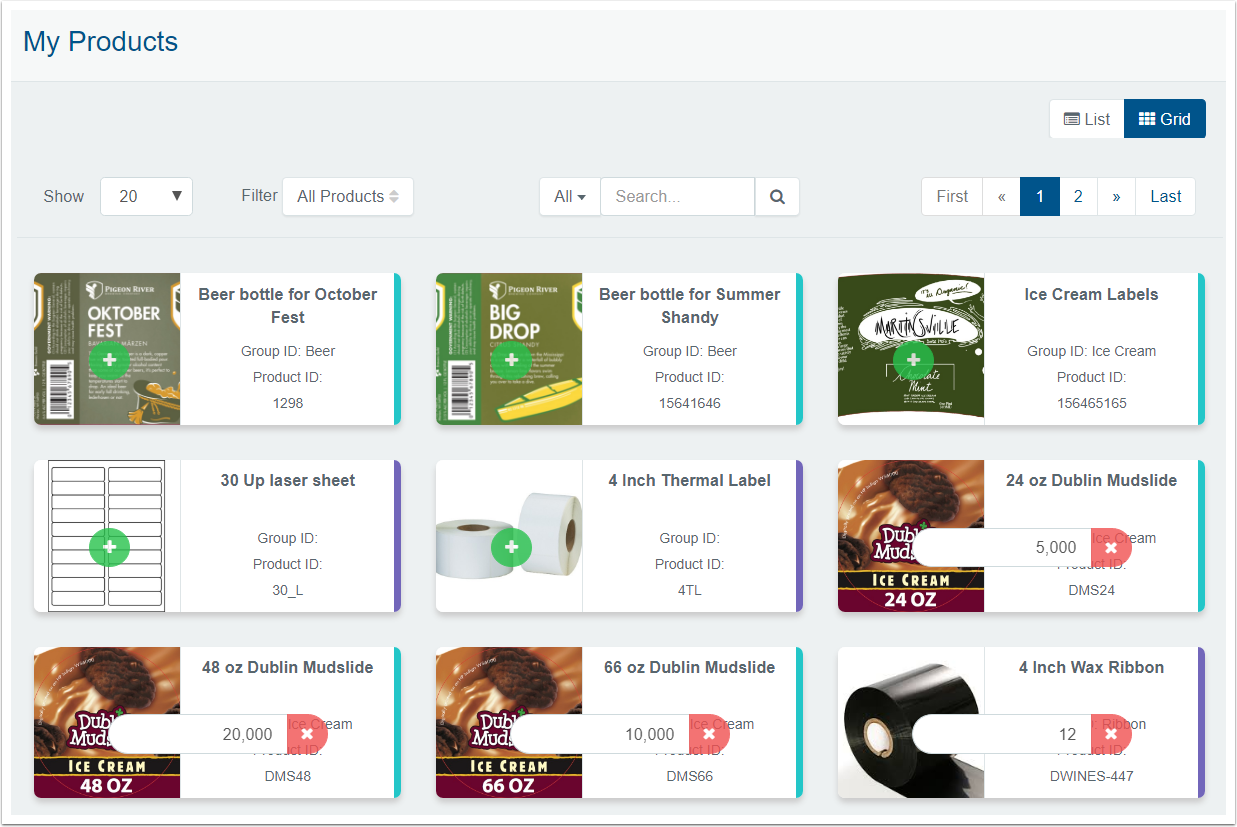Click the next page » arrow

point(1116,197)
